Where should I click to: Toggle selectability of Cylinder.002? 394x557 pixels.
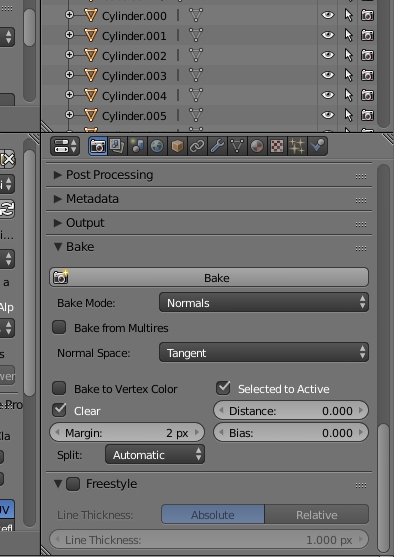(x=349, y=55)
